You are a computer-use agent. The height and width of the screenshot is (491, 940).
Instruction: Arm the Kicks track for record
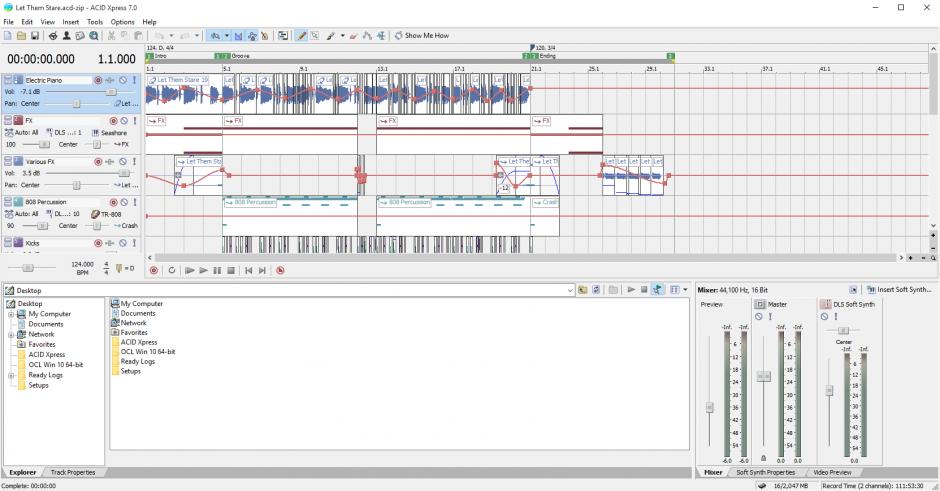[98, 243]
